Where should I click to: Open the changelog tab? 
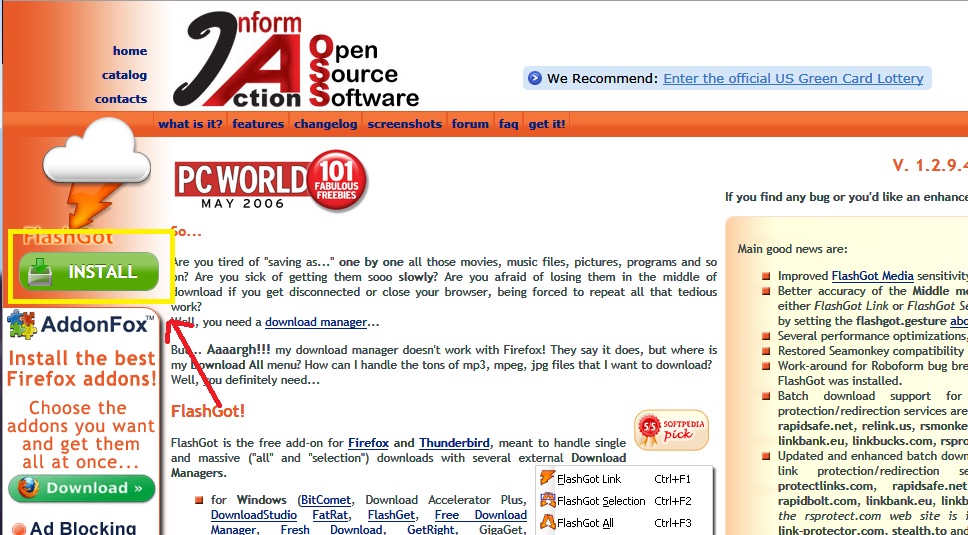[325, 123]
